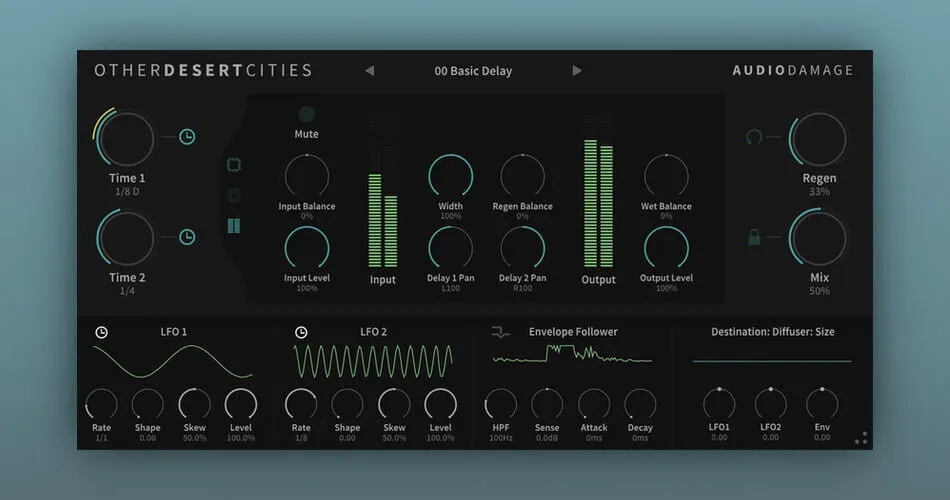Click the Envelope Follower step icon
The height and width of the screenshot is (500, 950).
(x=500, y=332)
